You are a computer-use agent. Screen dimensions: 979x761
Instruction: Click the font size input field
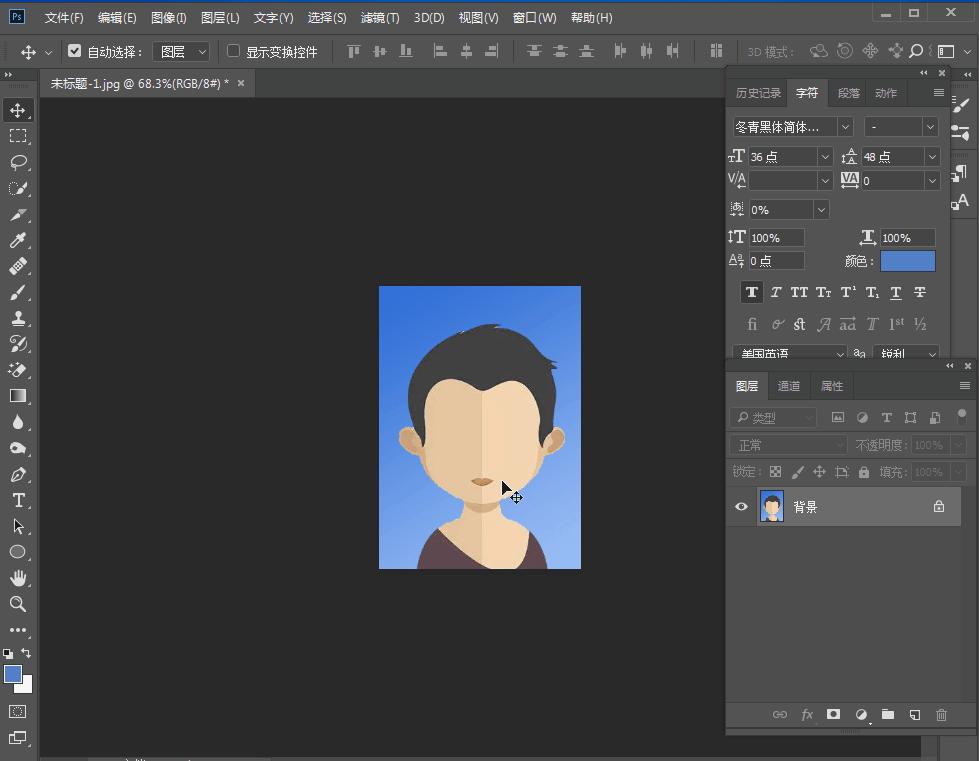[782, 157]
